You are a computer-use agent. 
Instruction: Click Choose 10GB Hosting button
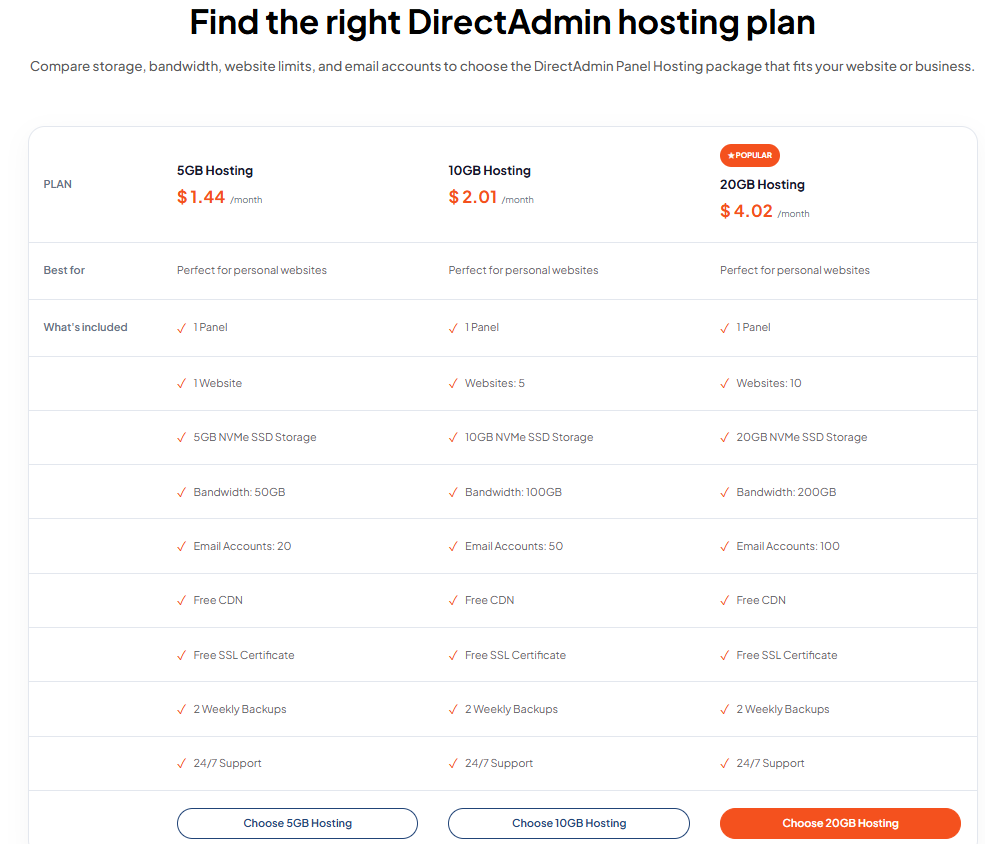coord(569,823)
